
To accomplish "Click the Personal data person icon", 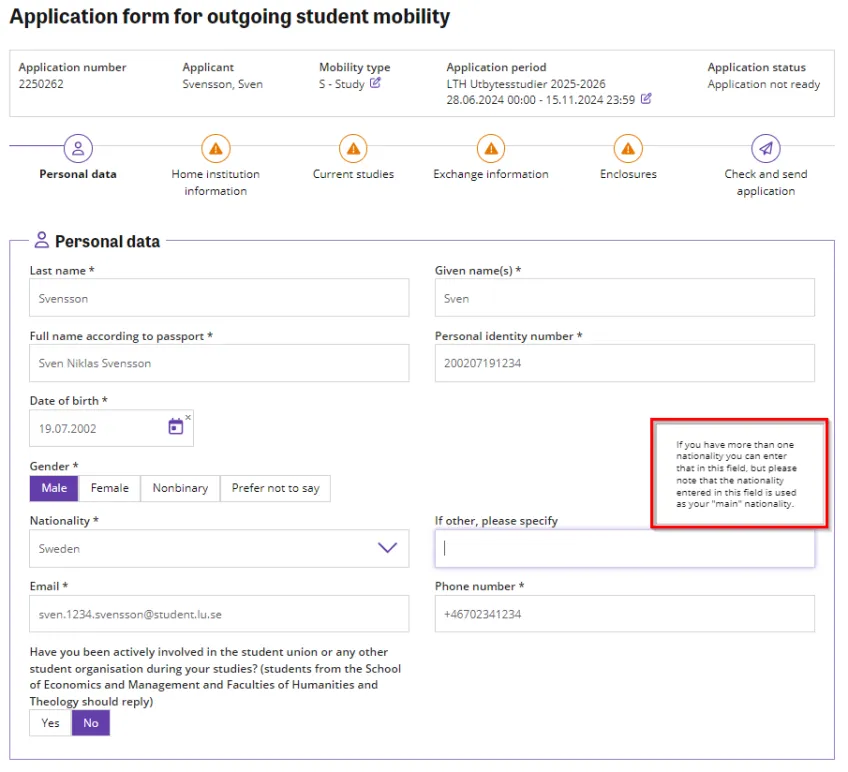I will click(78, 147).
